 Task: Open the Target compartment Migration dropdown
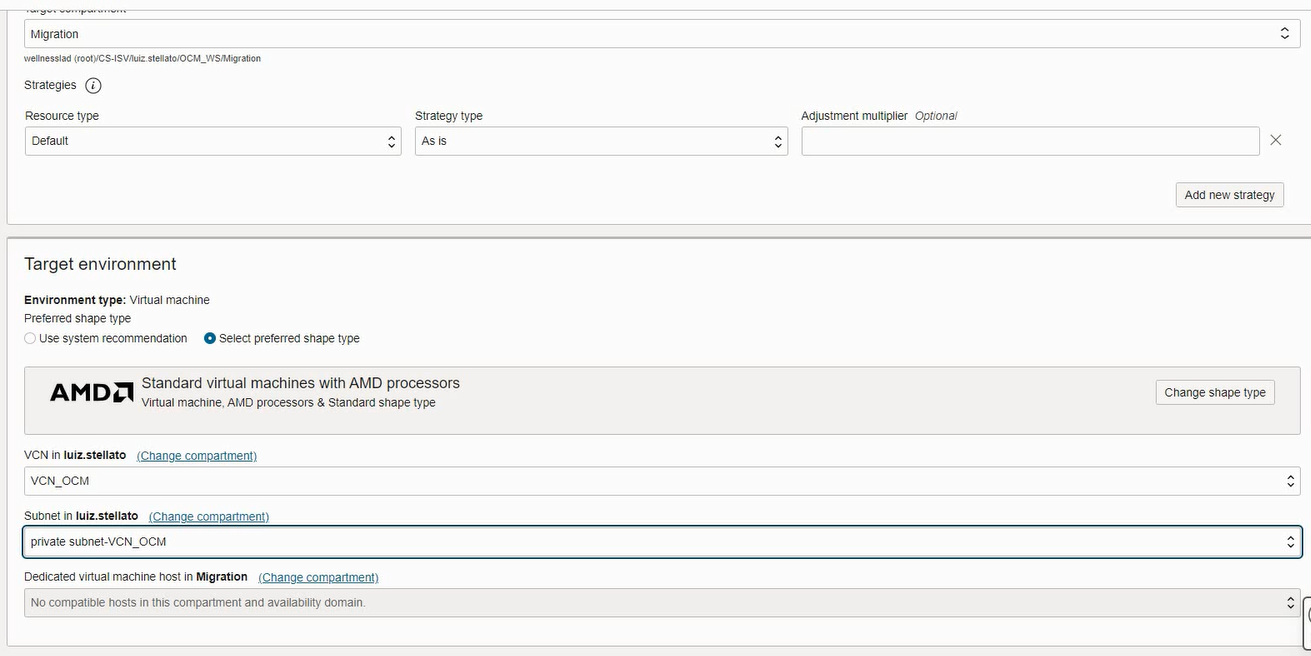click(x=662, y=34)
